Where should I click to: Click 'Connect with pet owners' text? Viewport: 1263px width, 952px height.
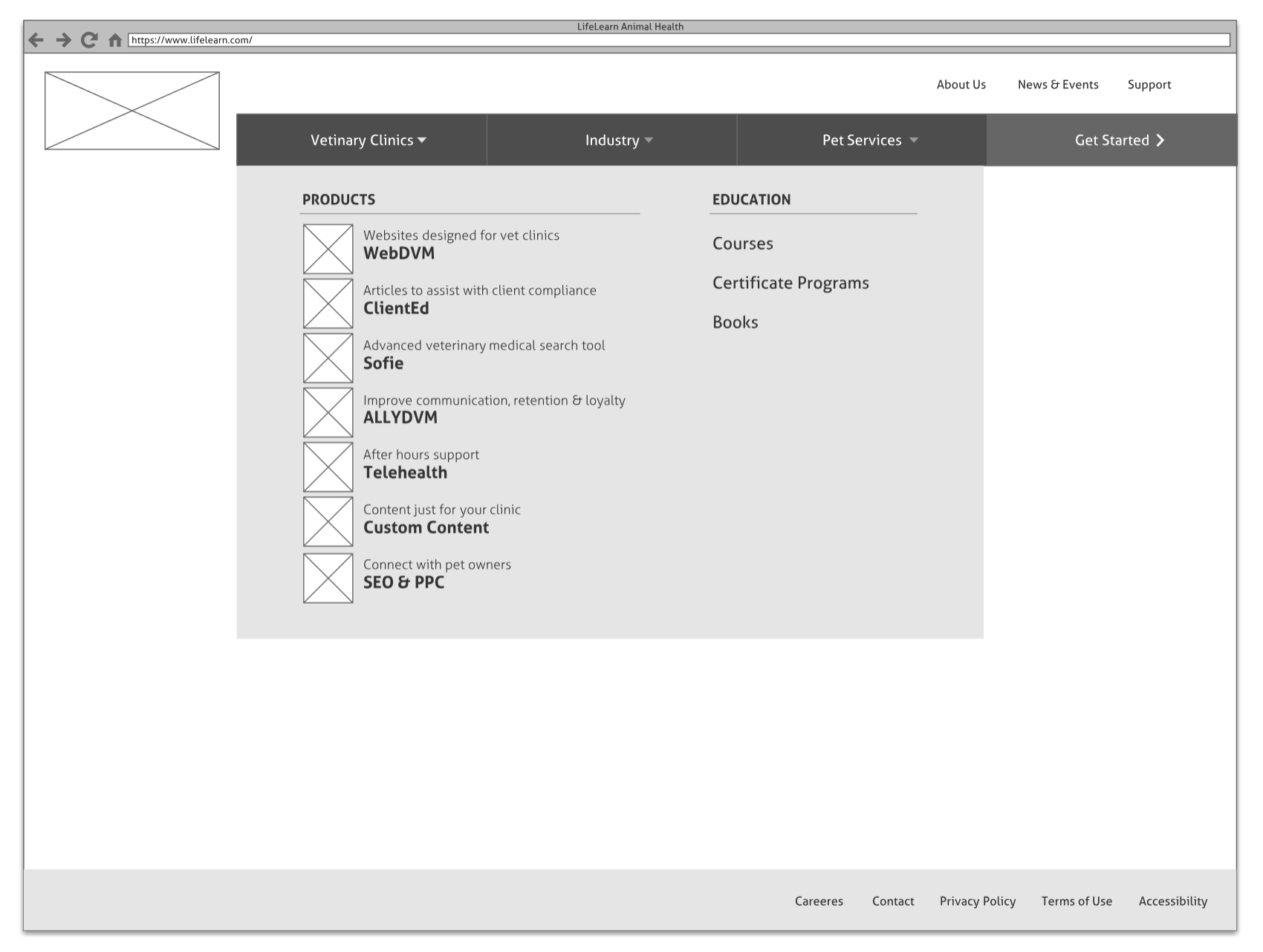tap(437, 564)
